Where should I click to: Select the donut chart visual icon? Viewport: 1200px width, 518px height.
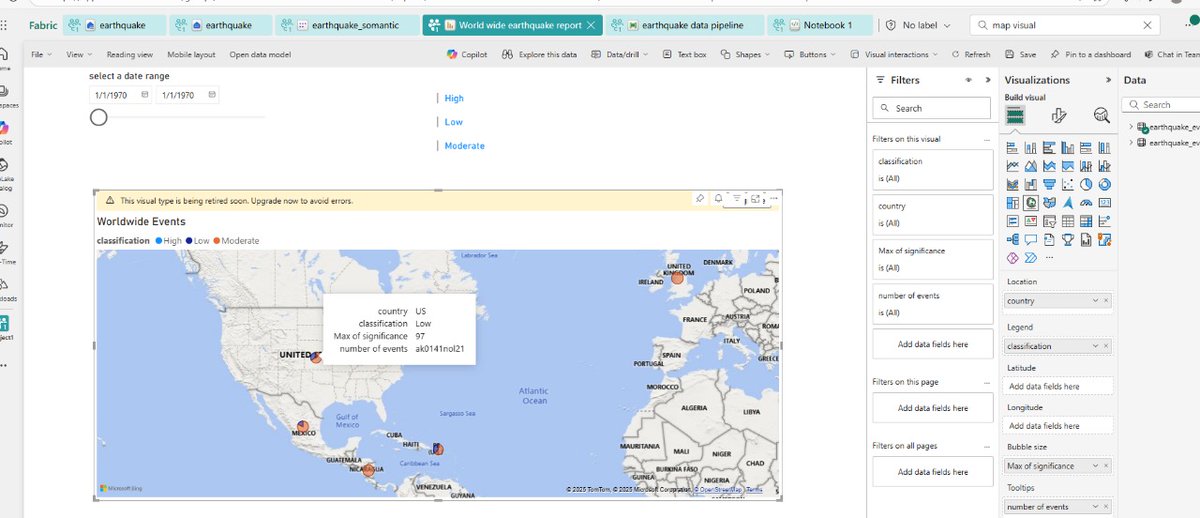pos(1104,184)
